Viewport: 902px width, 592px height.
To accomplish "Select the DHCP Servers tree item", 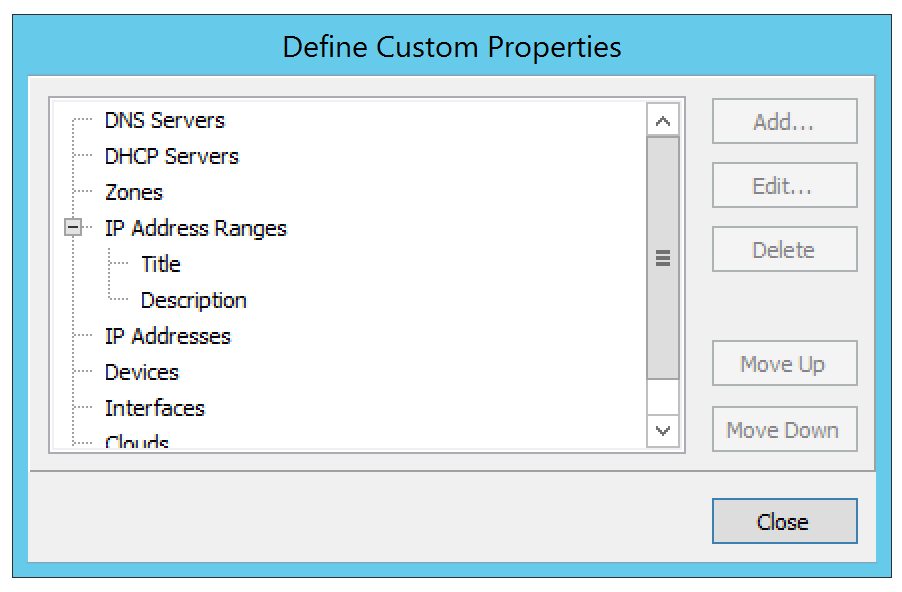I will pos(171,156).
